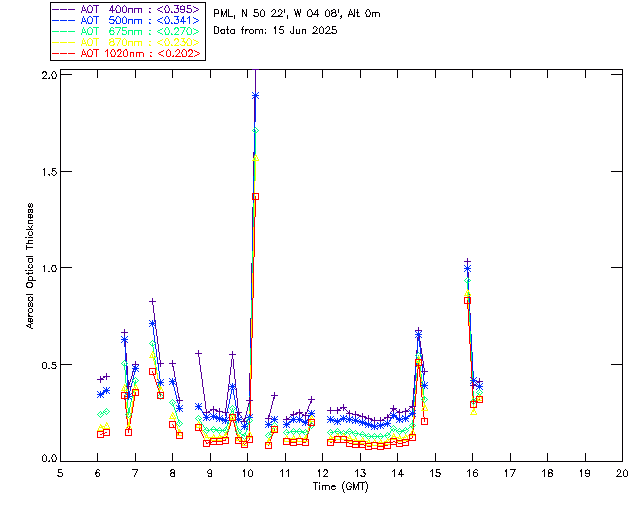
Task: Click the hour 16 x-axis label
Action: [x=473, y=473]
